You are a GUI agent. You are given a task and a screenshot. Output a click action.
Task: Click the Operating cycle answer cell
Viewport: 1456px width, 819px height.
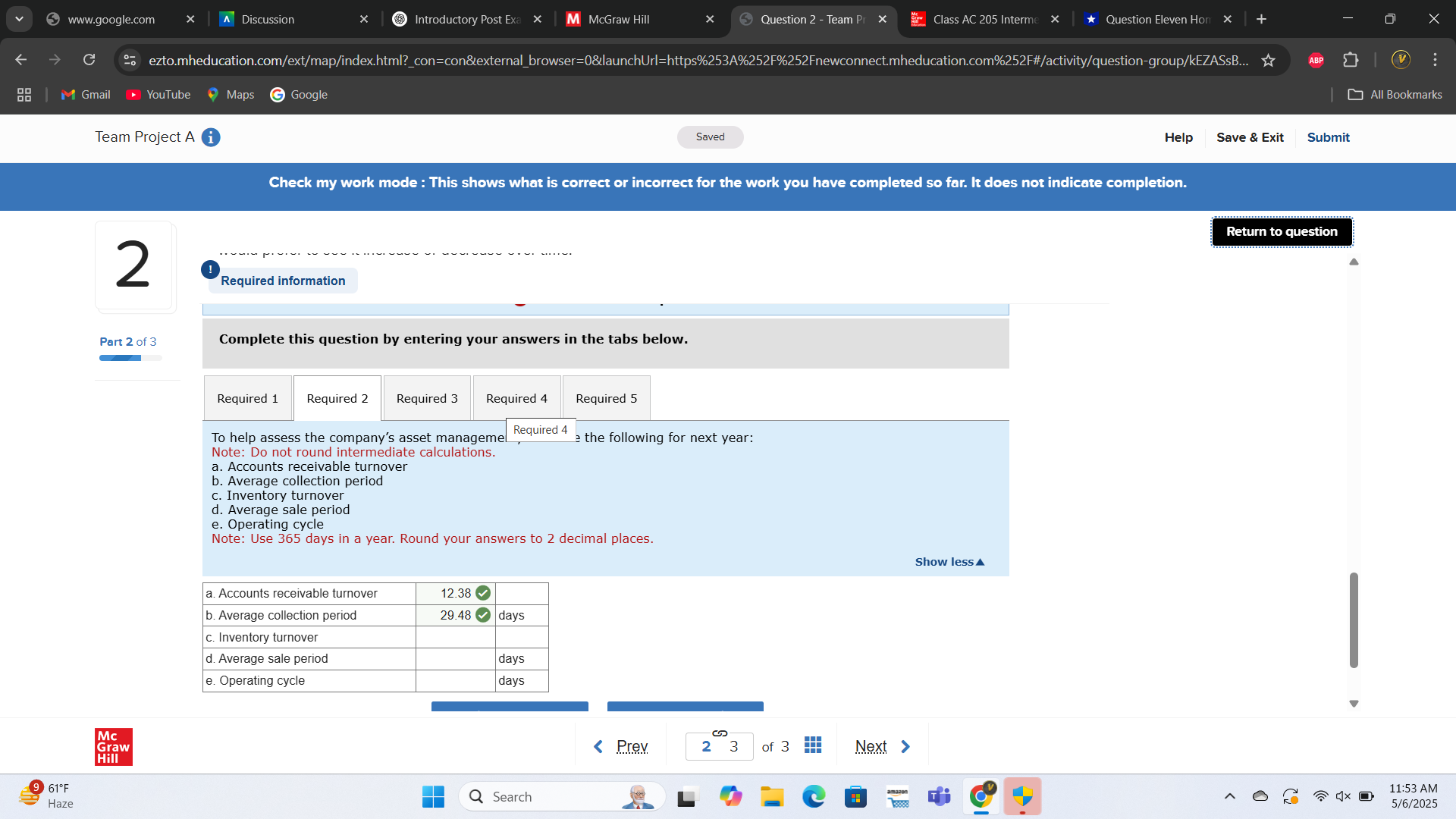(x=455, y=681)
